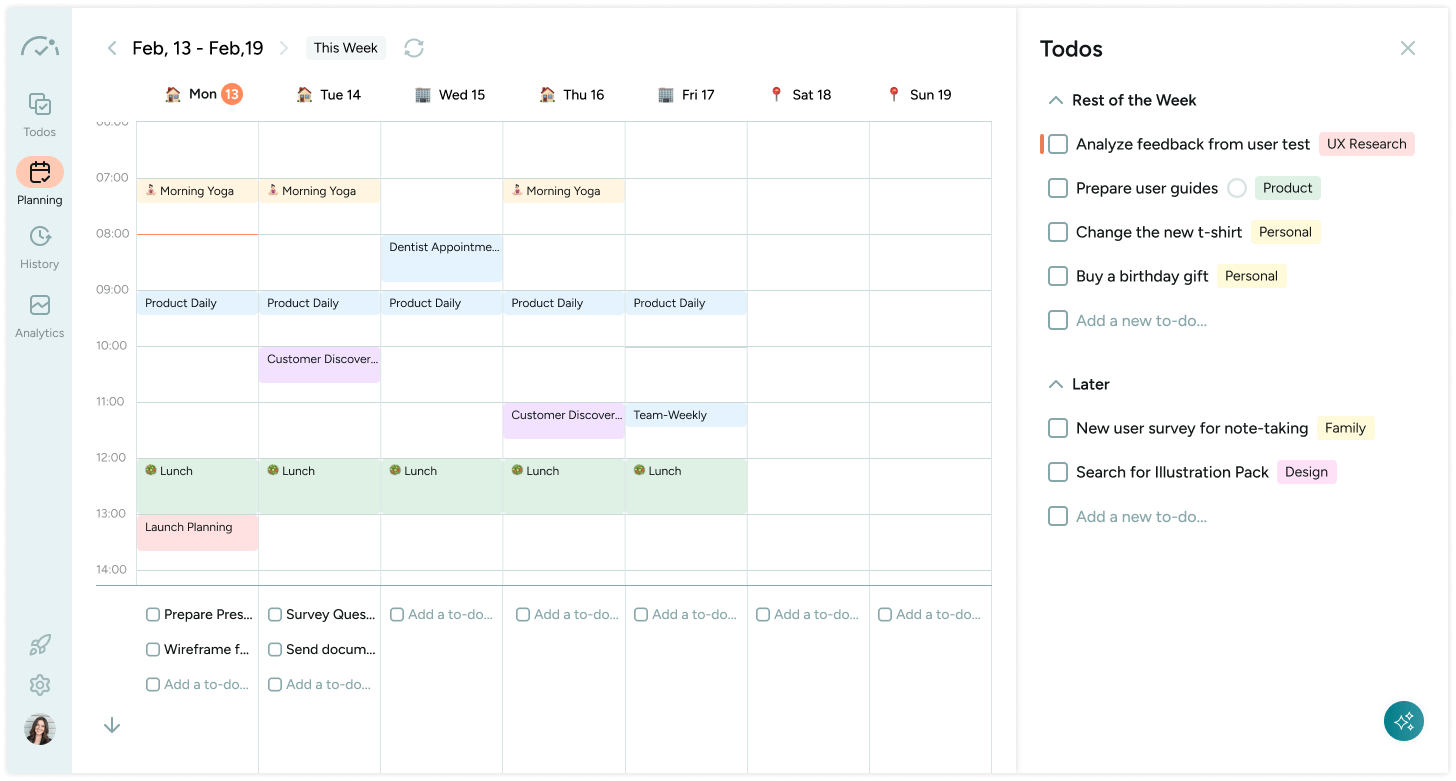Tick the Buy a birthday gift checkbox

pyautogui.click(x=1058, y=276)
